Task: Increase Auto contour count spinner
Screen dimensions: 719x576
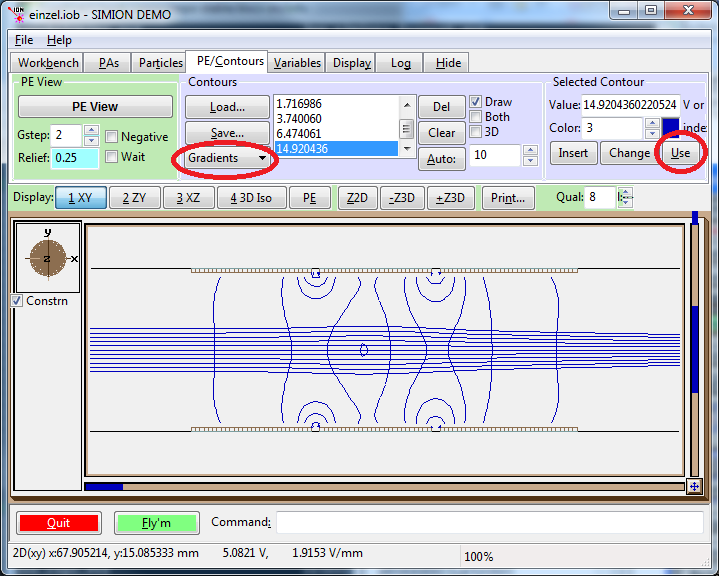Action: (530, 150)
